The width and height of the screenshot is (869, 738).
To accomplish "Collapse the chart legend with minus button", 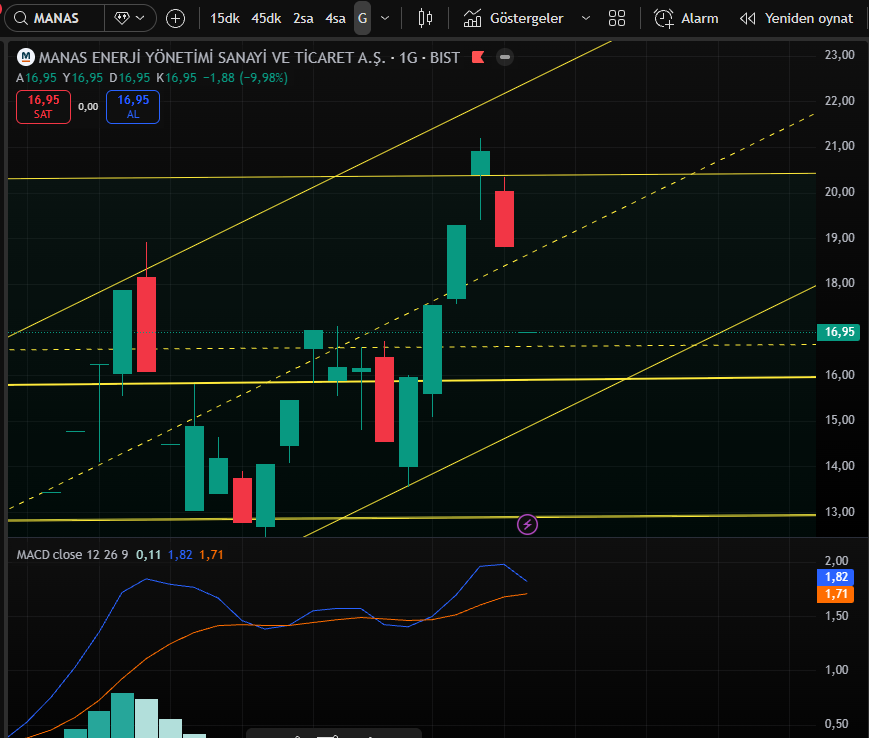I will point(505,57).
